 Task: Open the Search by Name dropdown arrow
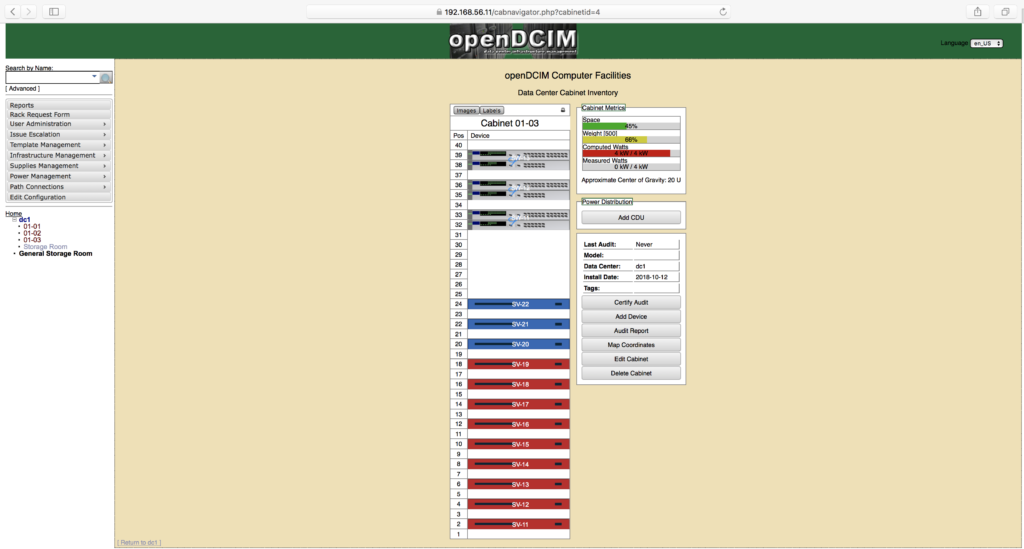point(94,77)
